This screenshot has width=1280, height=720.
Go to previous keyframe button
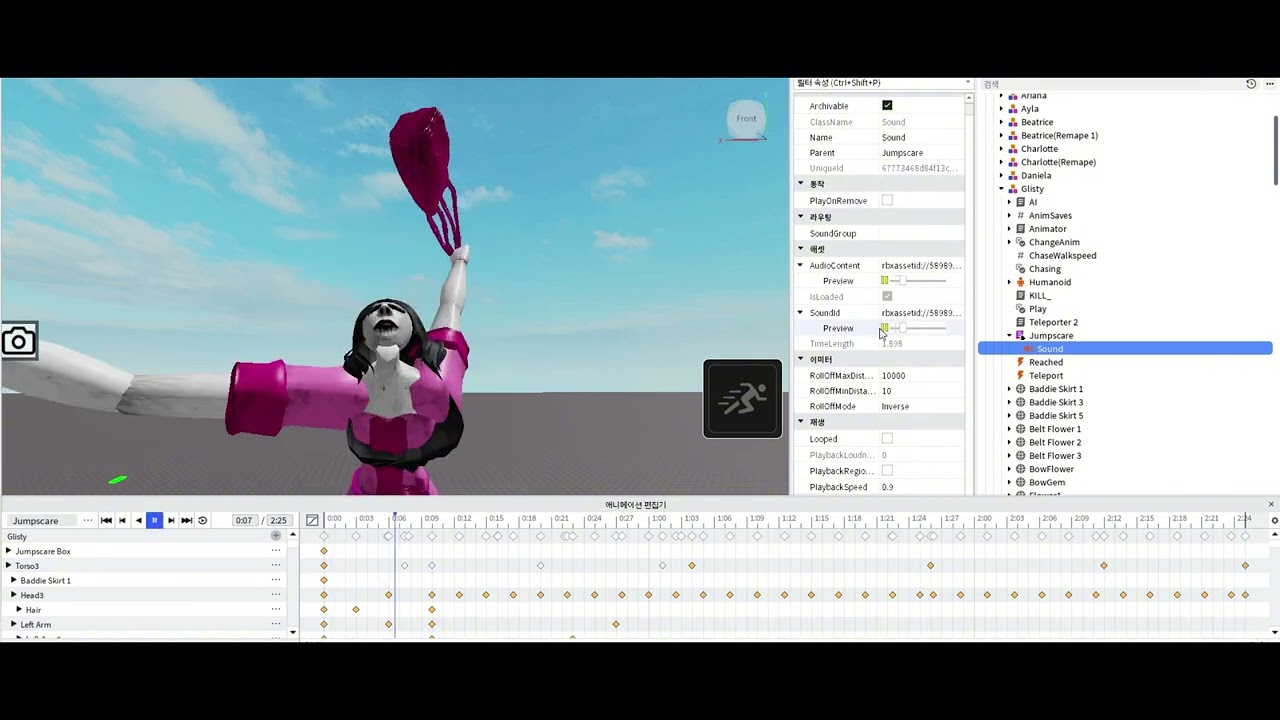coord(122,520)
